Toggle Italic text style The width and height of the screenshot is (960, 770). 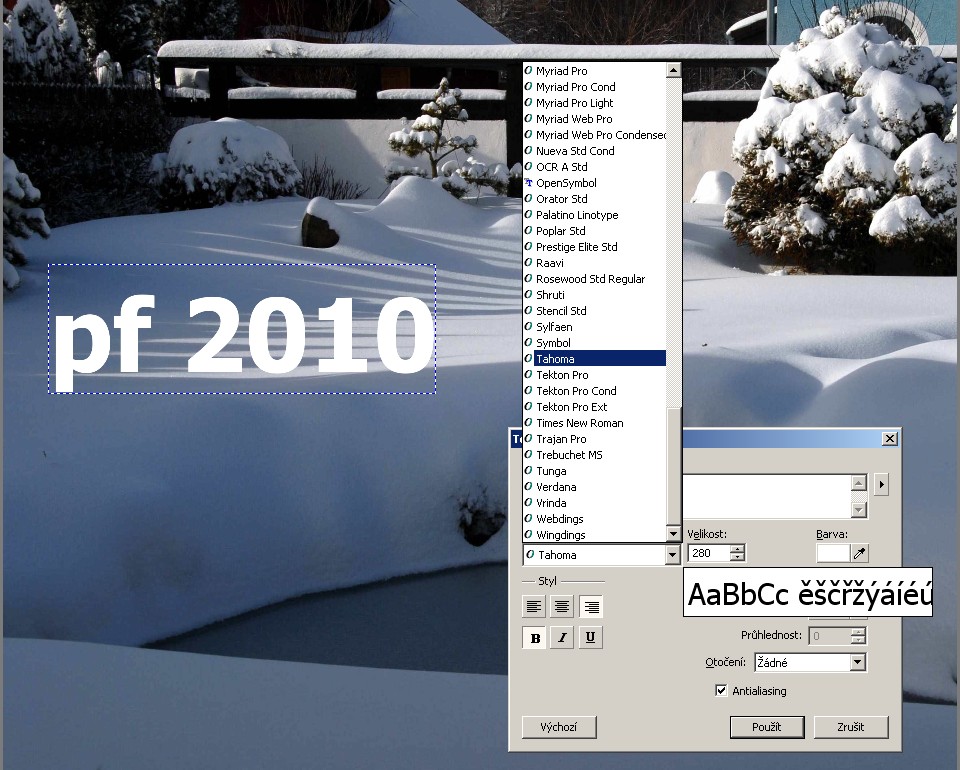pyautogui.click(x=562, y=638)
